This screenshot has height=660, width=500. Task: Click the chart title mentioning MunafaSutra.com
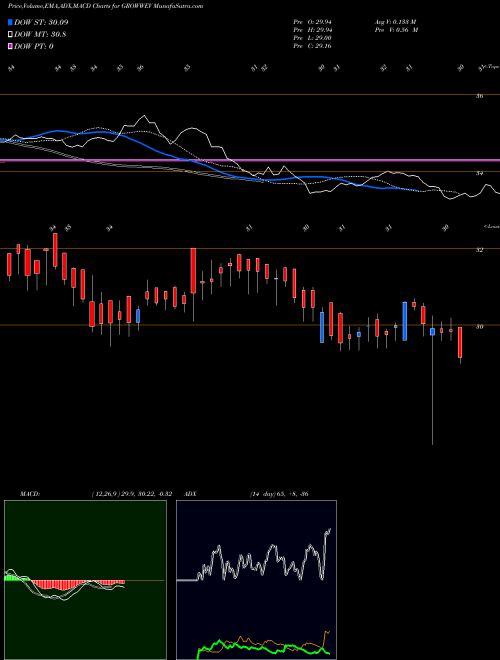[106, 7]
